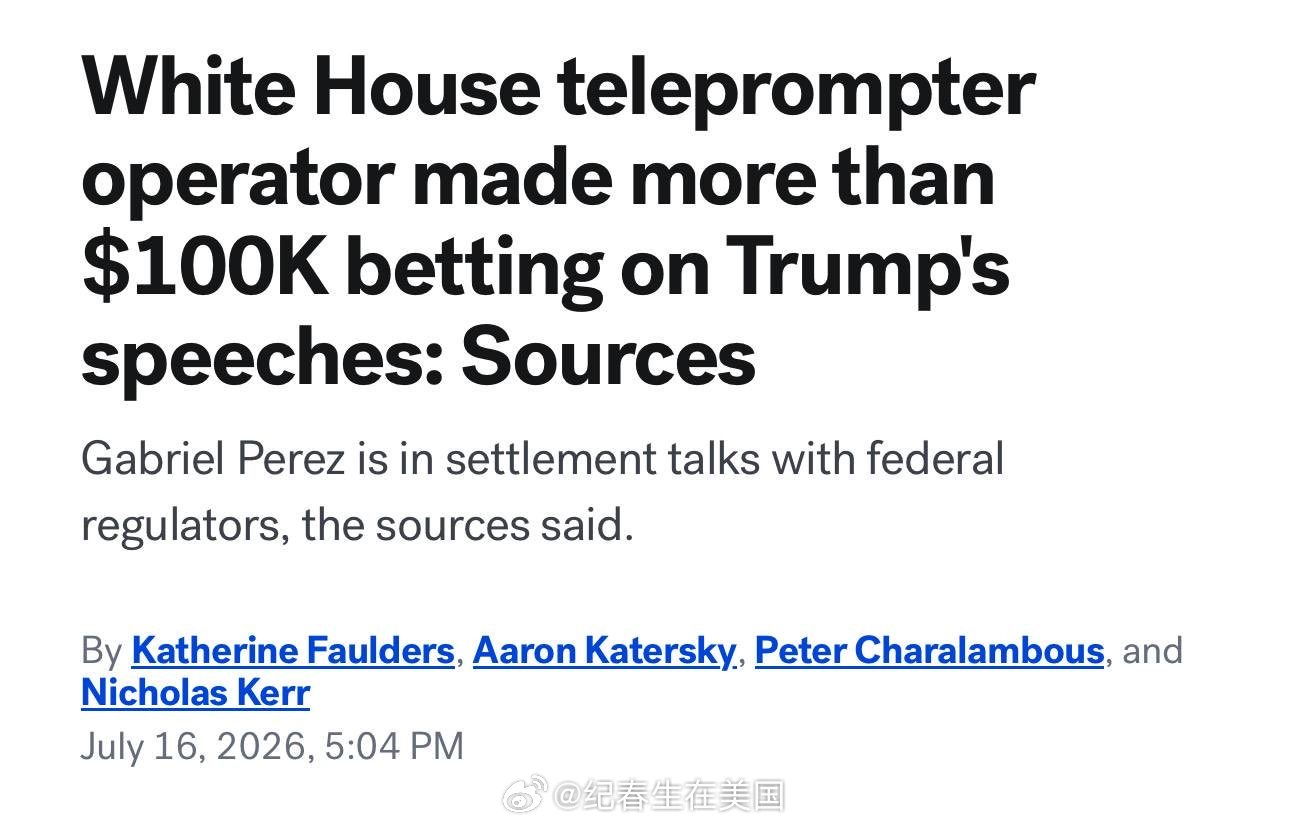Screen dimensions: 1290x826
Task: Open Nicholas Kerr author page
Action: [195, 692]
